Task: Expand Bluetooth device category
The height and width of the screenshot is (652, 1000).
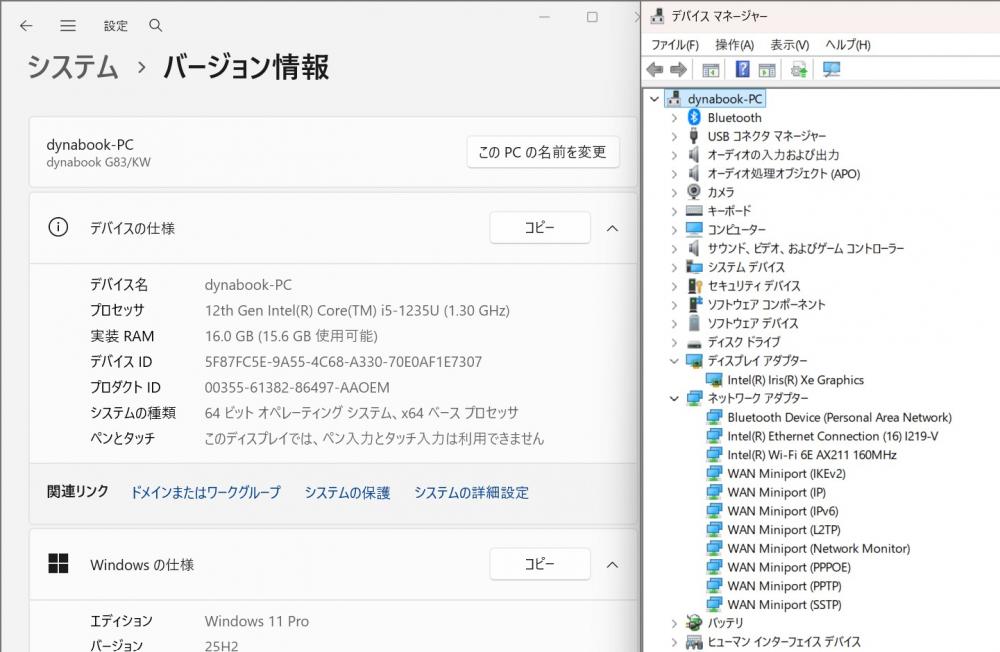Action: pos(674,118)
